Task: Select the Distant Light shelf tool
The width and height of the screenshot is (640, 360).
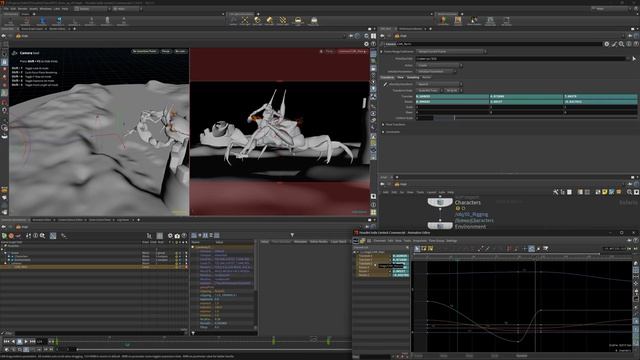Action: [282, 20]
